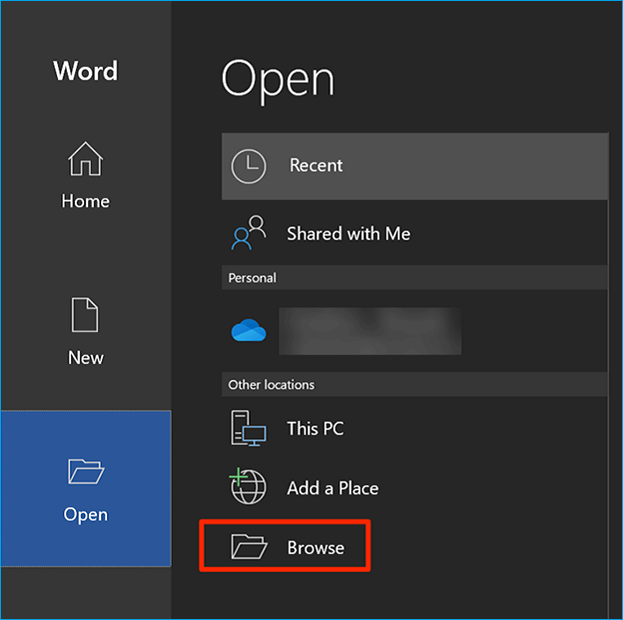Choose This PC as the location
The height and width of the screenshot is (620, 623).
[415, 428]
